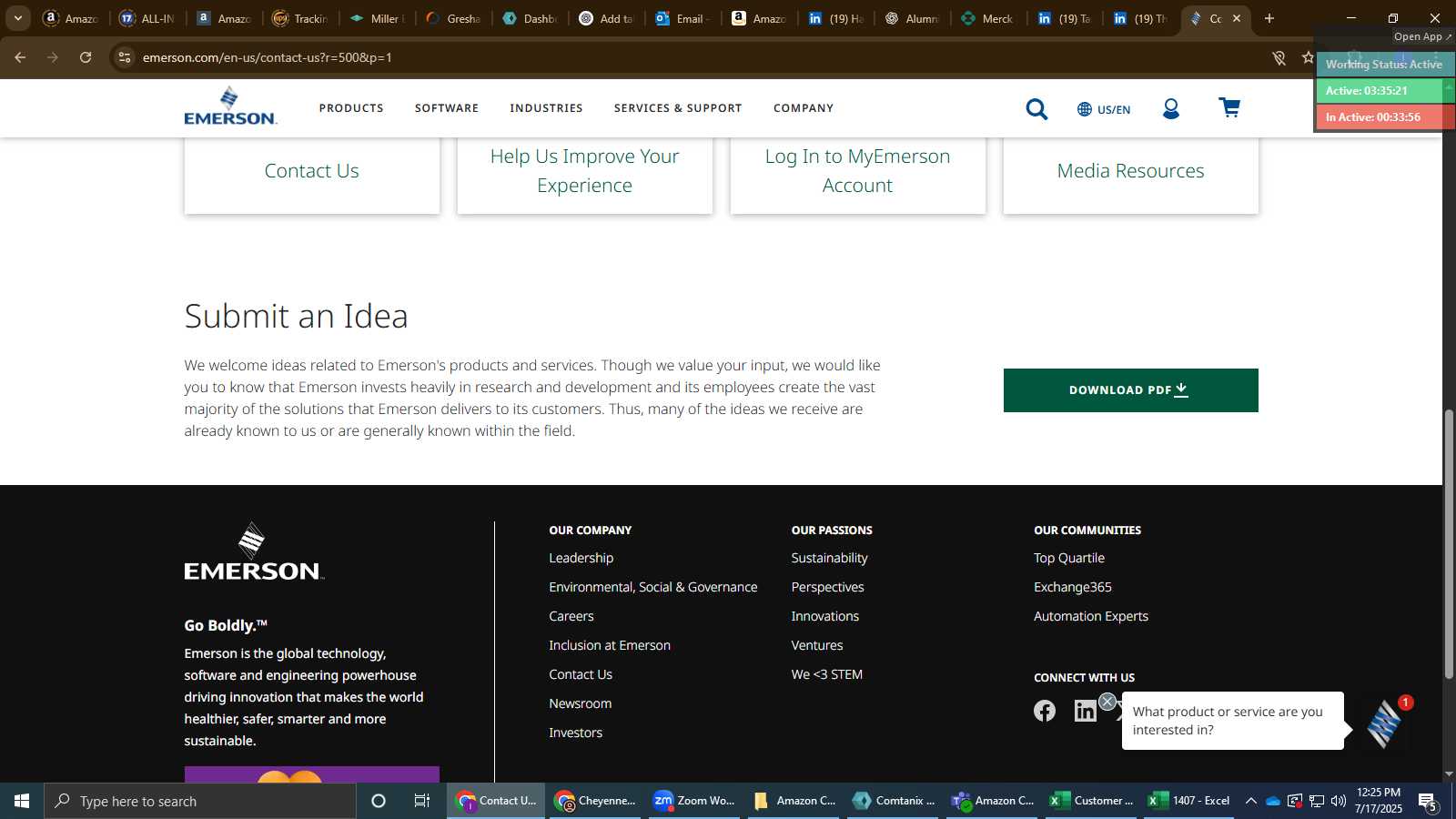Show hidden system tray icons
This screenshot has width=1456, height=819.
click(1251, 801)
